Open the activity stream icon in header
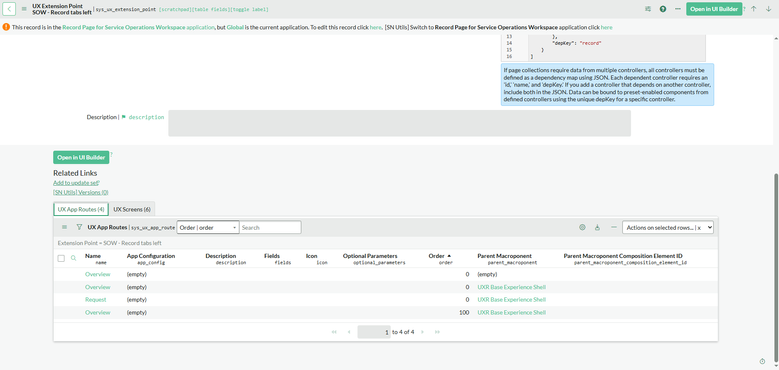 coord(648,9)
